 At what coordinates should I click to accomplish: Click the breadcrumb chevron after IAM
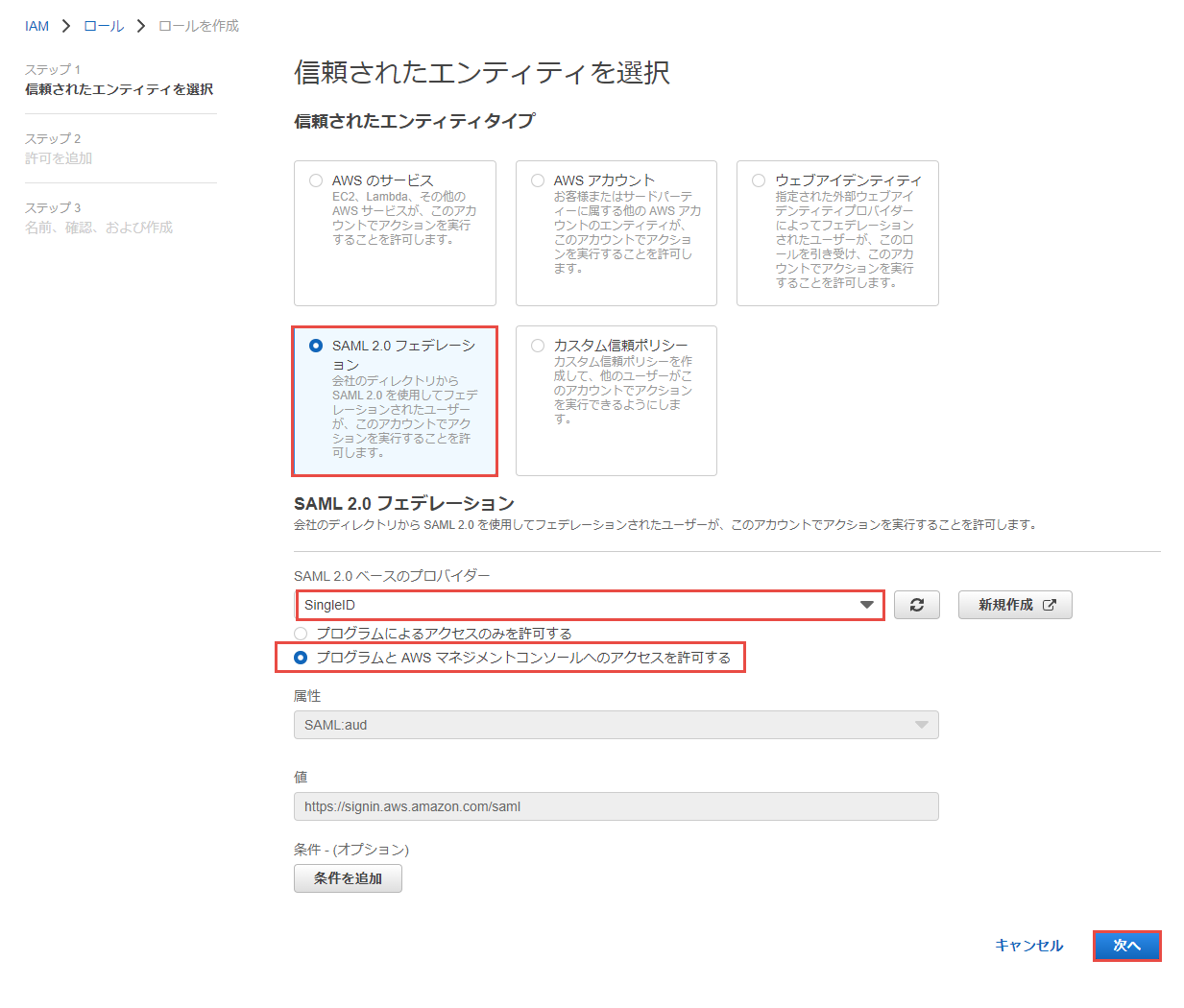pos(66,26)
